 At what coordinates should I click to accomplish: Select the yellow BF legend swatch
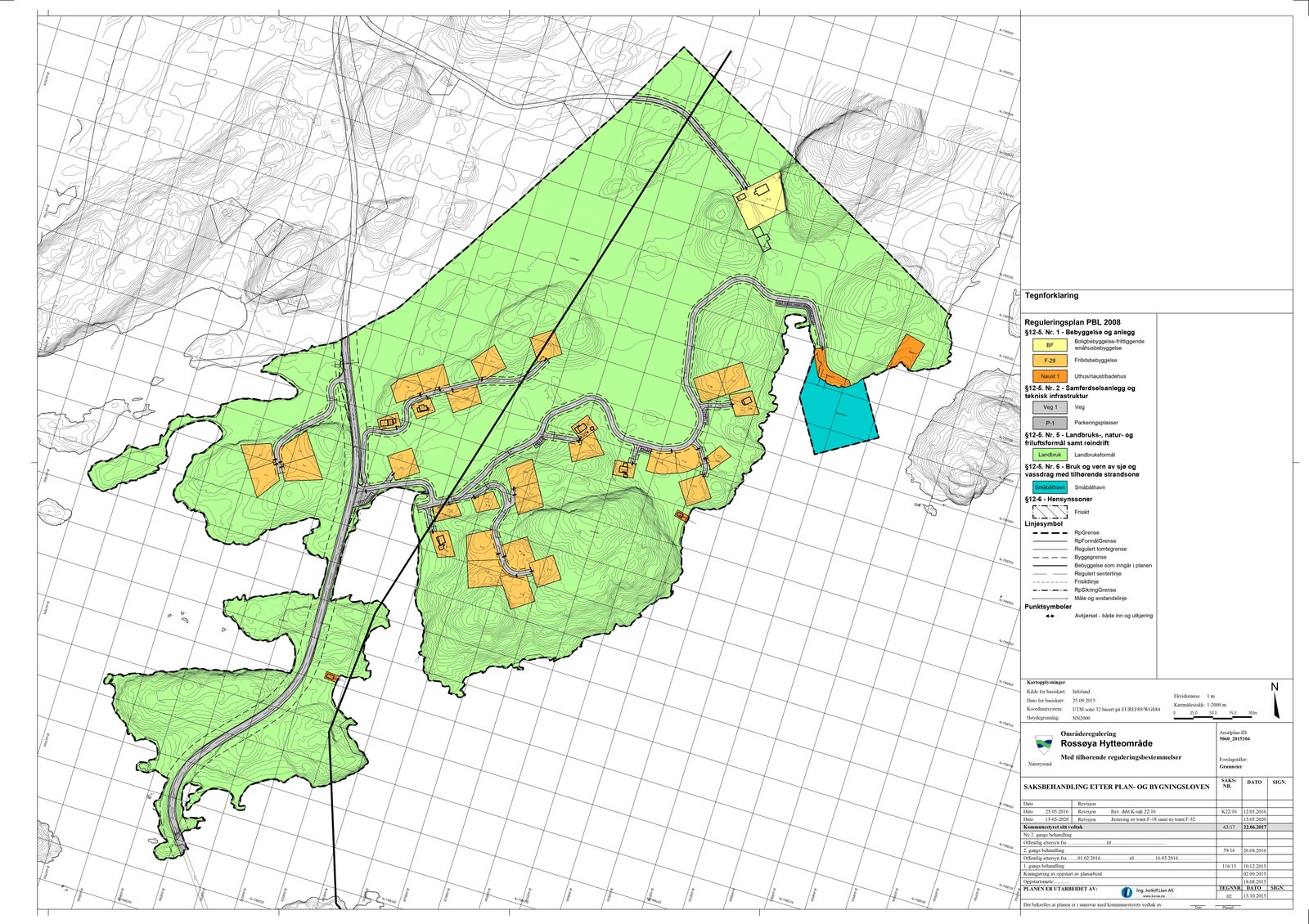(1050, 345)
